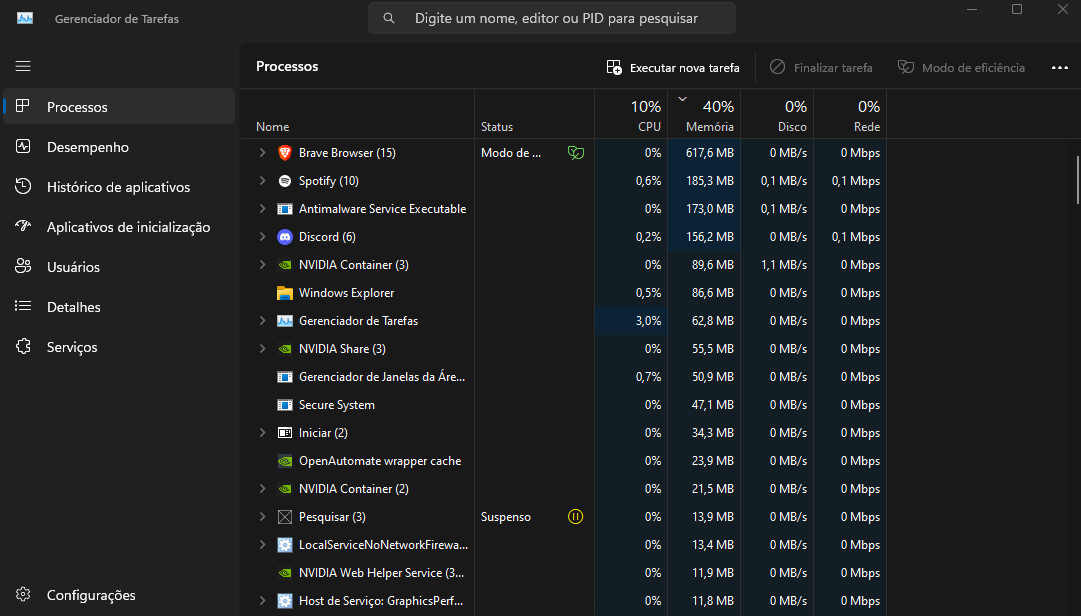Image resolution: width=1081 pixels, height=616 pixels.
Task: Click the hamburger navigation menu icon
Action: pos(23,66)
